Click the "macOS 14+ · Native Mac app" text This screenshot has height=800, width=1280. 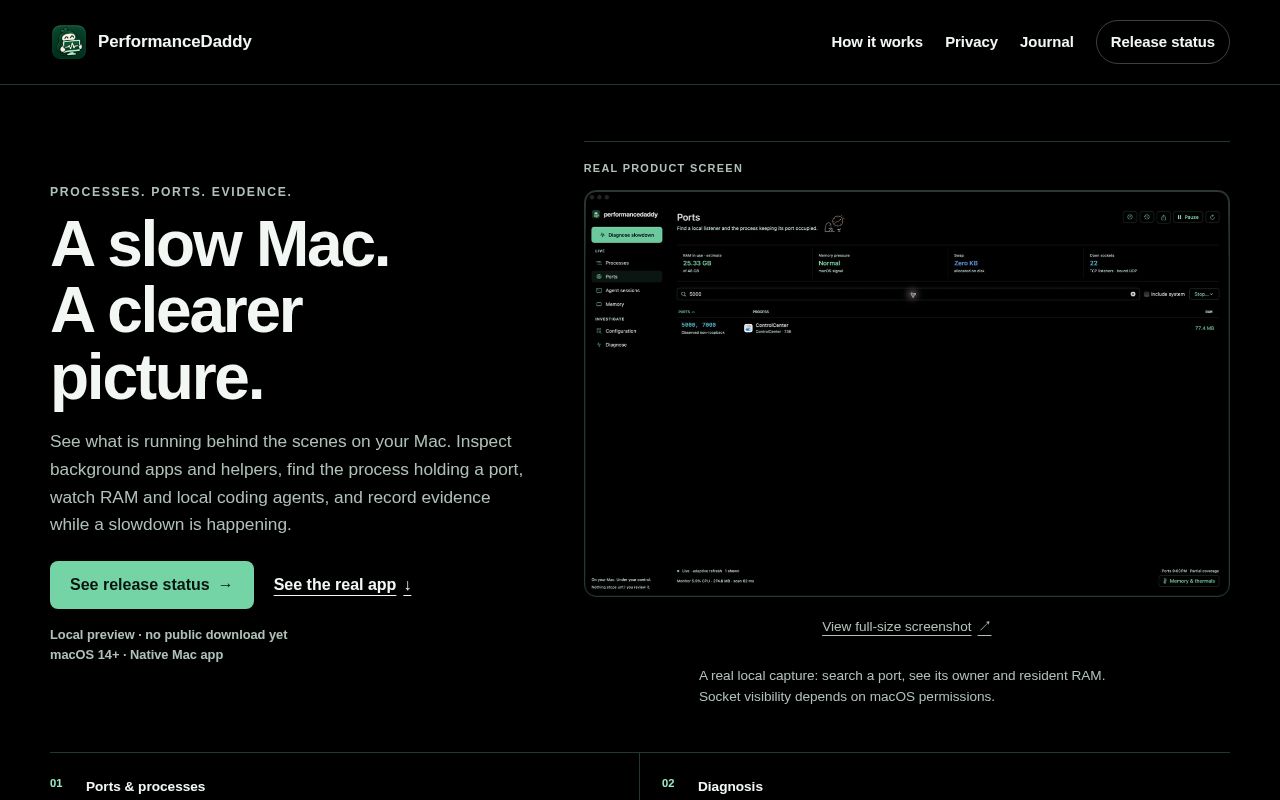click(x=137, y=655)
